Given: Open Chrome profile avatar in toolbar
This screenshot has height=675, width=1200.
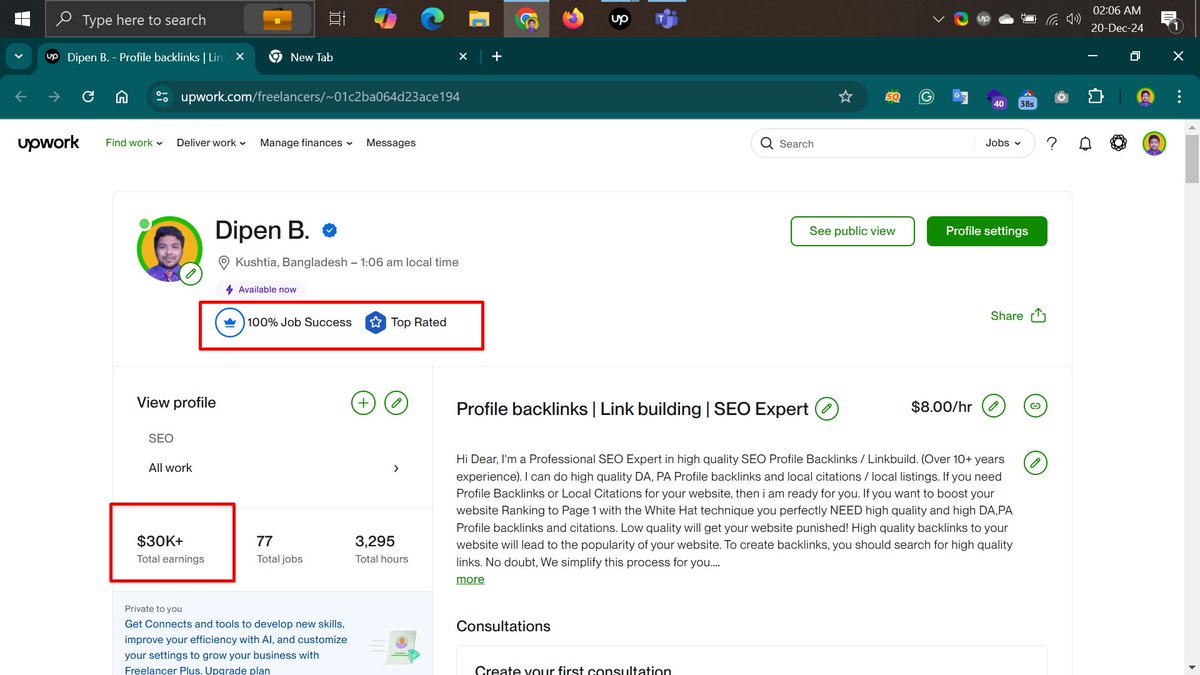Looking at the screenshot, I should [x=1146, y=97].
